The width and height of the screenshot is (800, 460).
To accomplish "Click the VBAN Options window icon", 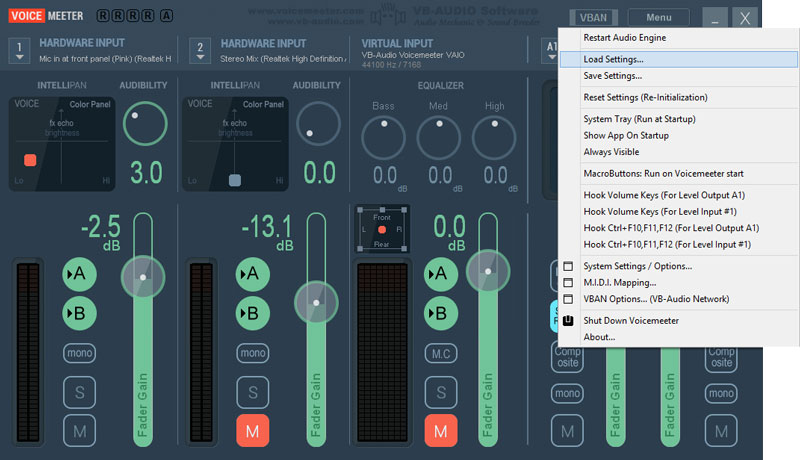I will click(x=568, y=299).
